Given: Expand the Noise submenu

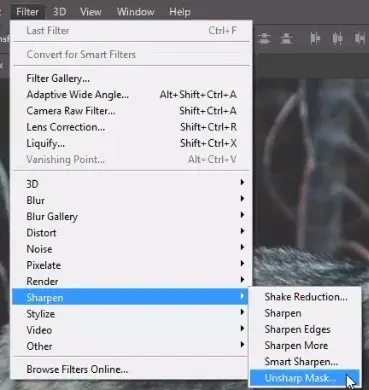Looking at the screenshot, I should click(131, 249).
